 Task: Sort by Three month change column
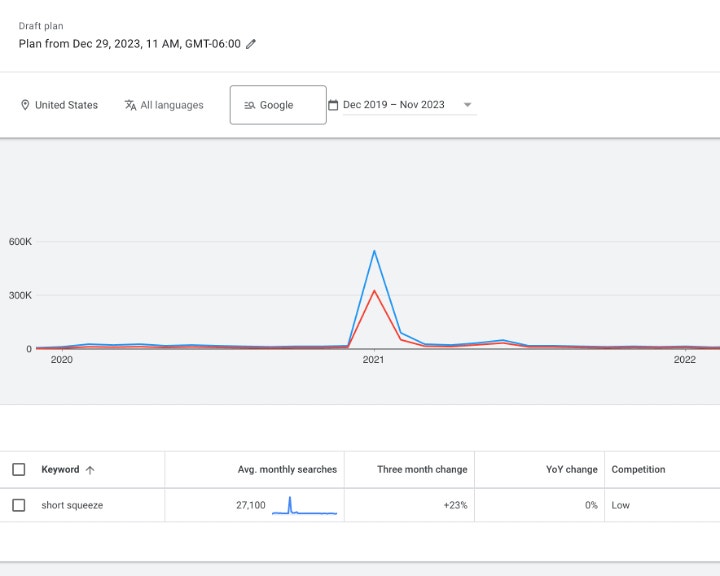tap(422, 470)
